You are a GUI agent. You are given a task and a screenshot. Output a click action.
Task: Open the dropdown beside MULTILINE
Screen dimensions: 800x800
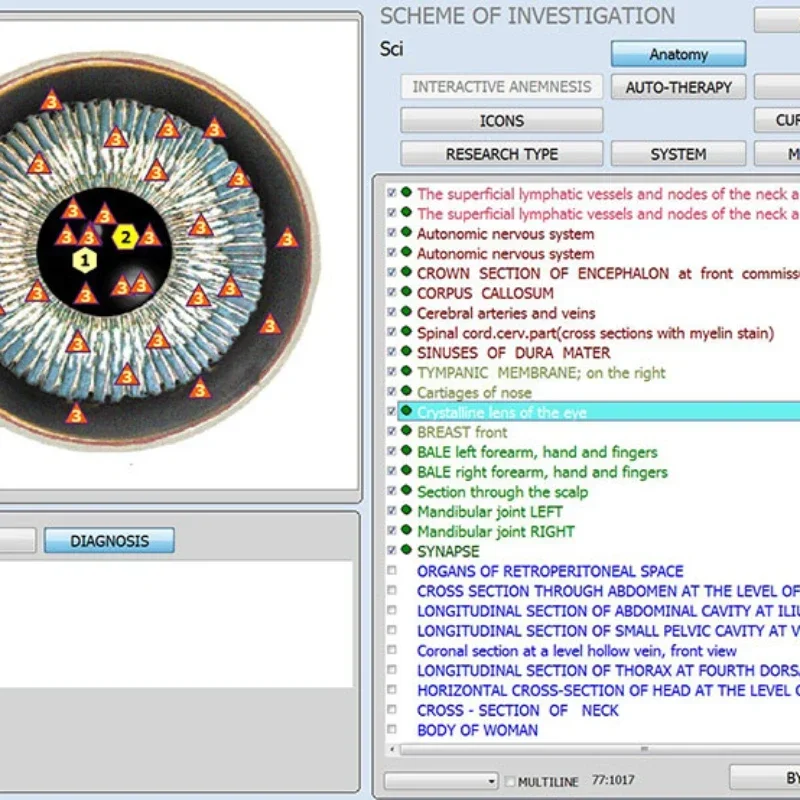[441, 781]
